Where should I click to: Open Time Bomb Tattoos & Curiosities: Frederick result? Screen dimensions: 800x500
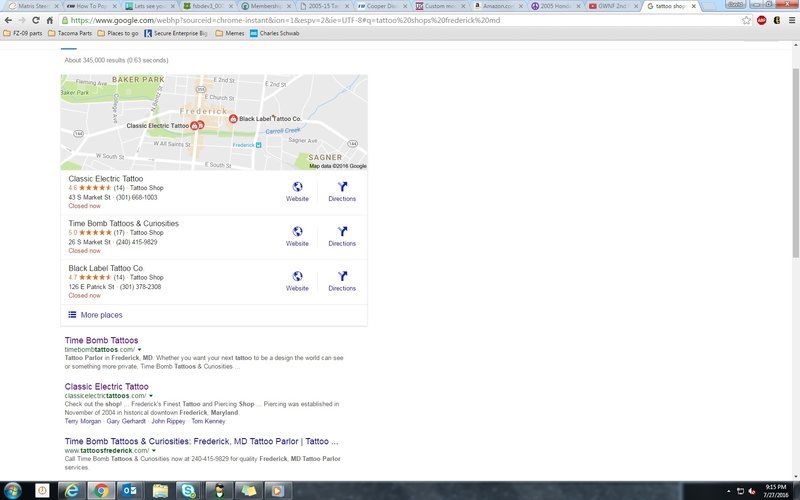pos(201,441)
